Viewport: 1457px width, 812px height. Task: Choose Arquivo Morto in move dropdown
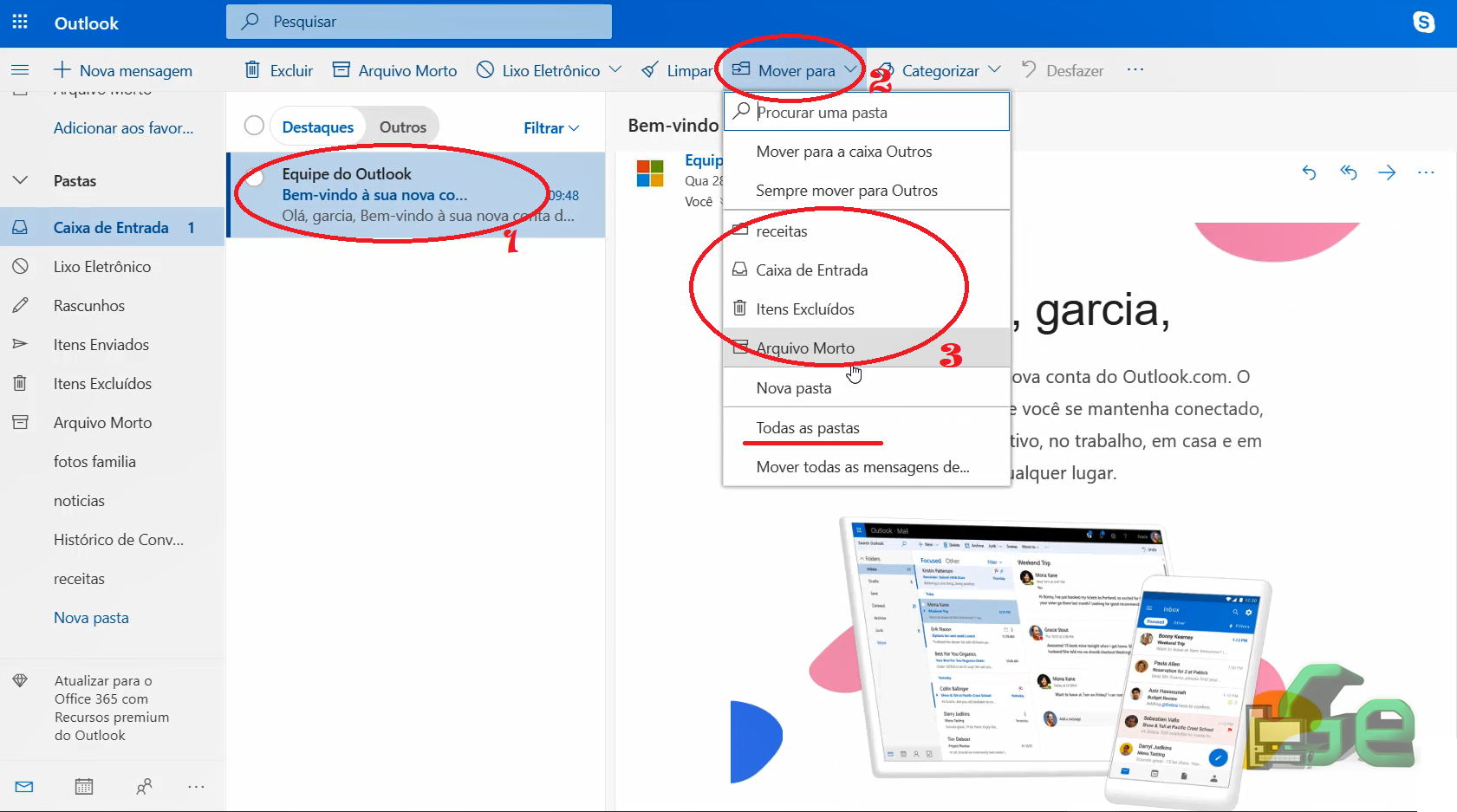click(867, 348)
